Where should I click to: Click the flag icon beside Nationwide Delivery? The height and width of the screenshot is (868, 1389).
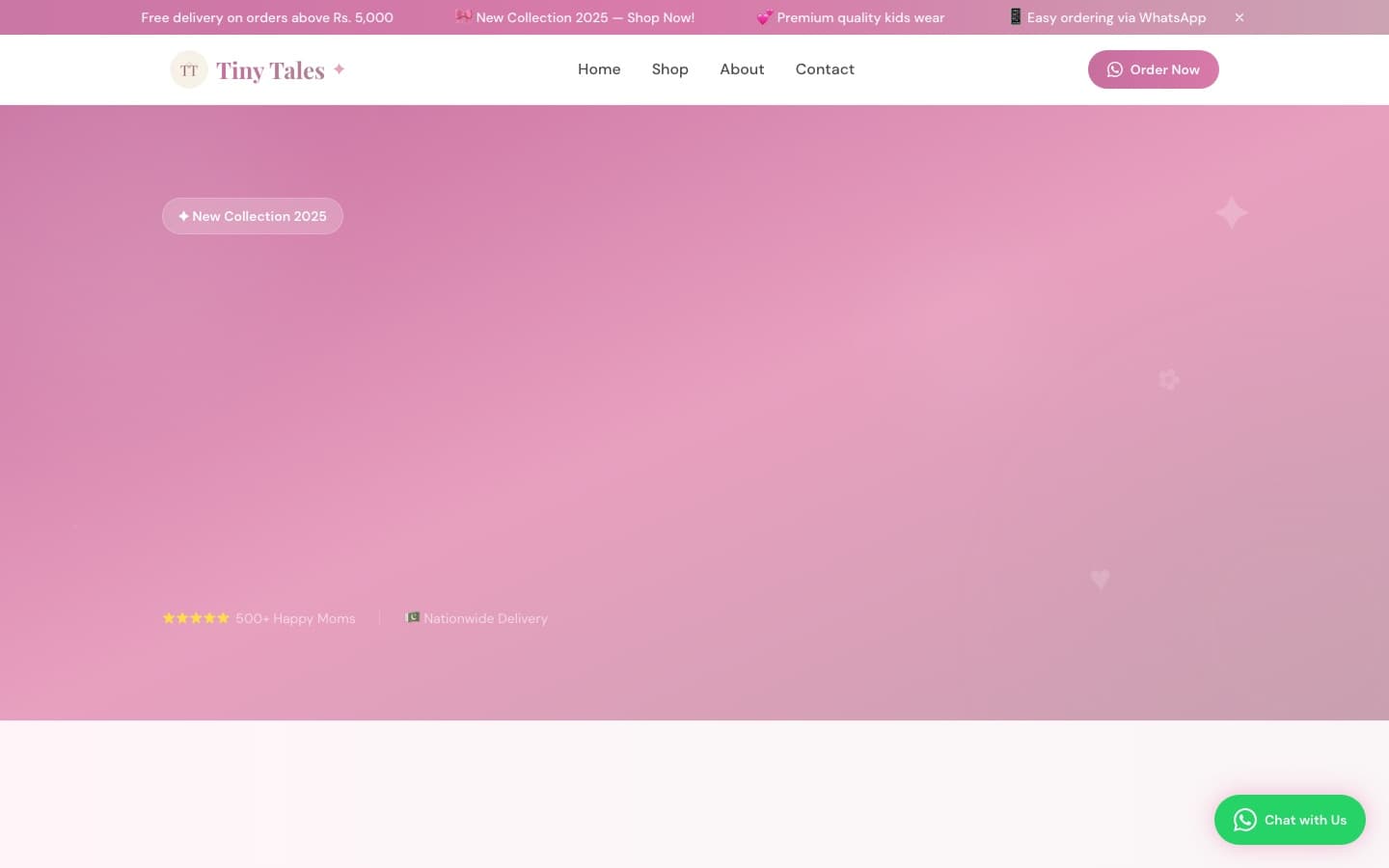[x=413, y=617]
